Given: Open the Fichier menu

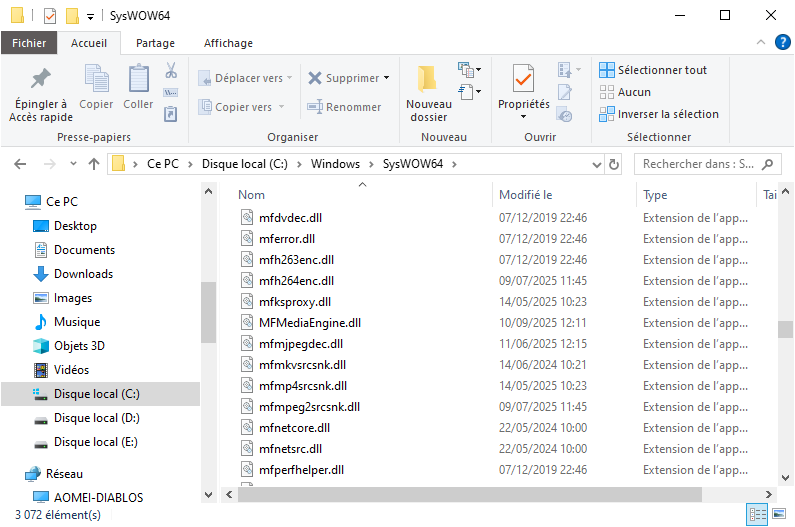Looking at the screenshot, I should (29, 43).
